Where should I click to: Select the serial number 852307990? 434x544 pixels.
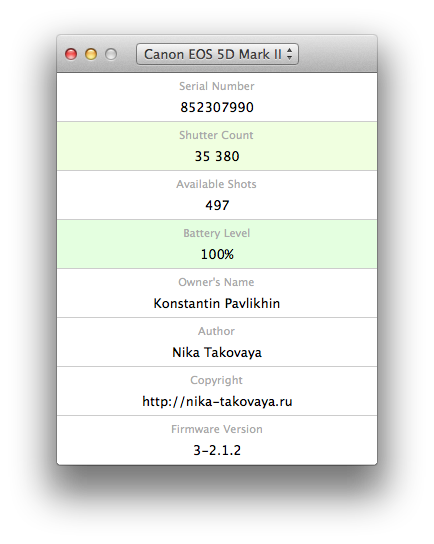[x=217, y=107]
